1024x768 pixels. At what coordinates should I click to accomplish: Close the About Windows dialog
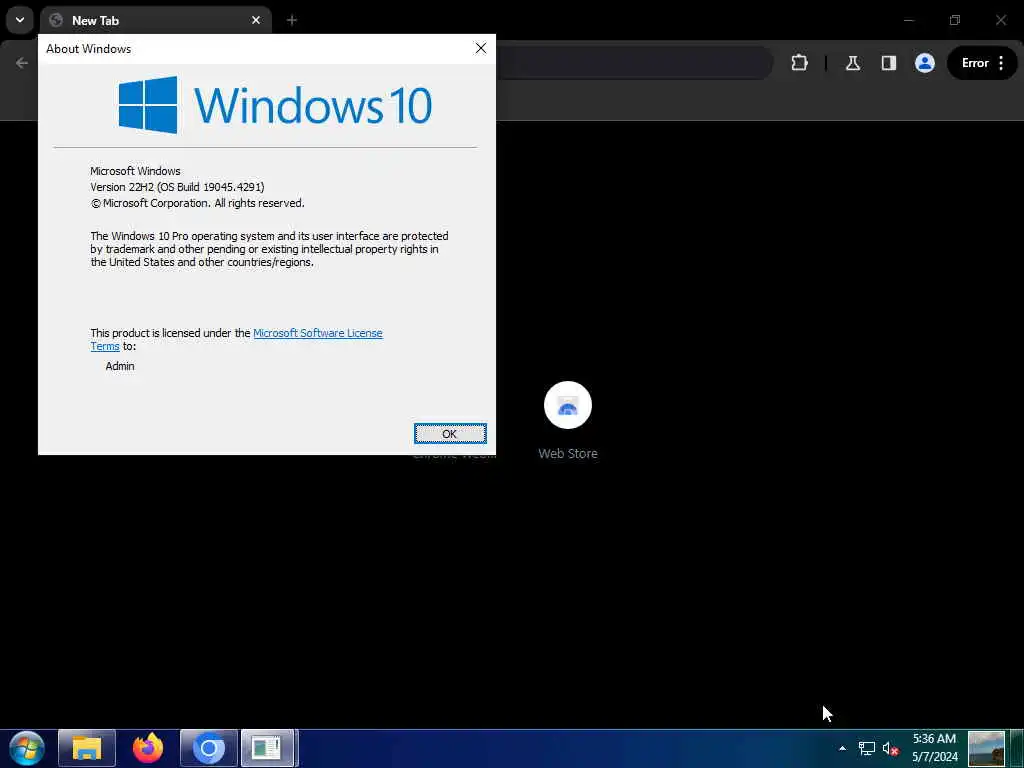click(x=481, y=48)
